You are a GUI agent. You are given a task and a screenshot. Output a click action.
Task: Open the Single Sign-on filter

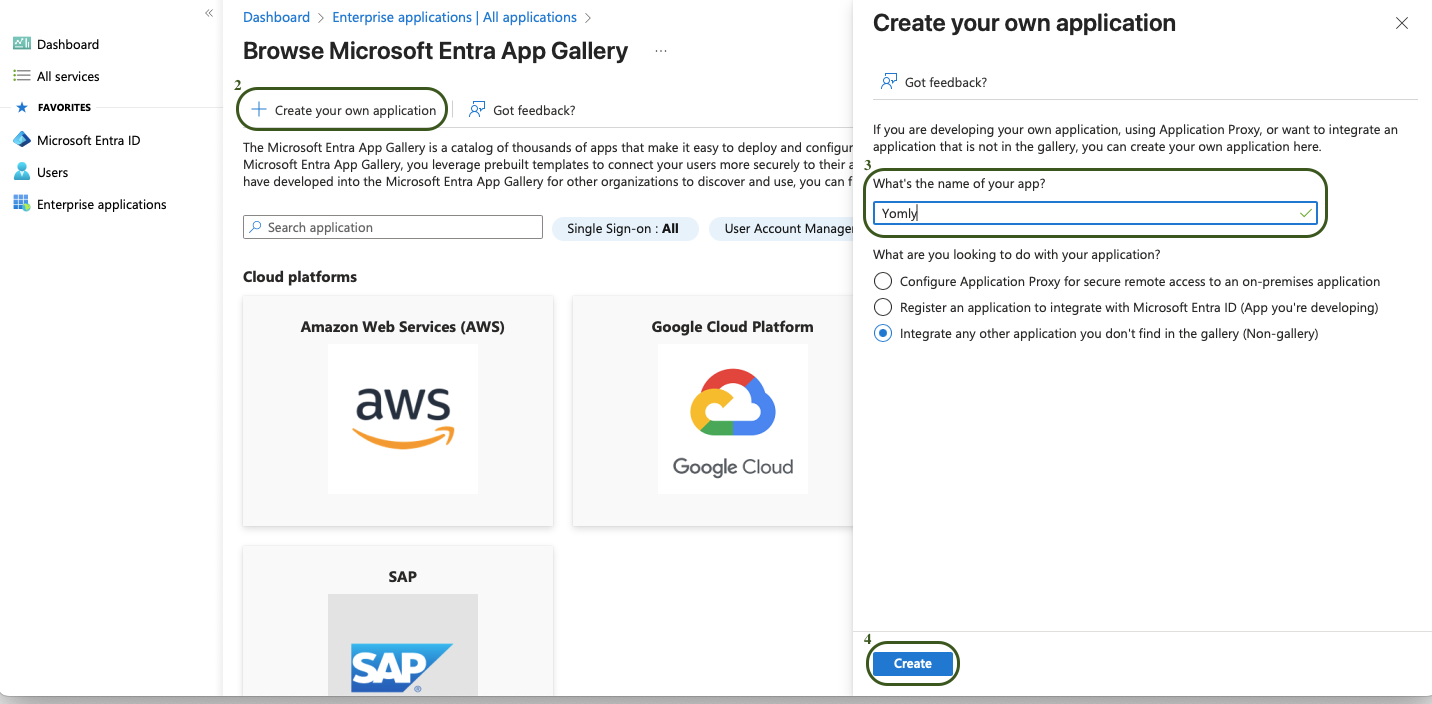[622, 229]
